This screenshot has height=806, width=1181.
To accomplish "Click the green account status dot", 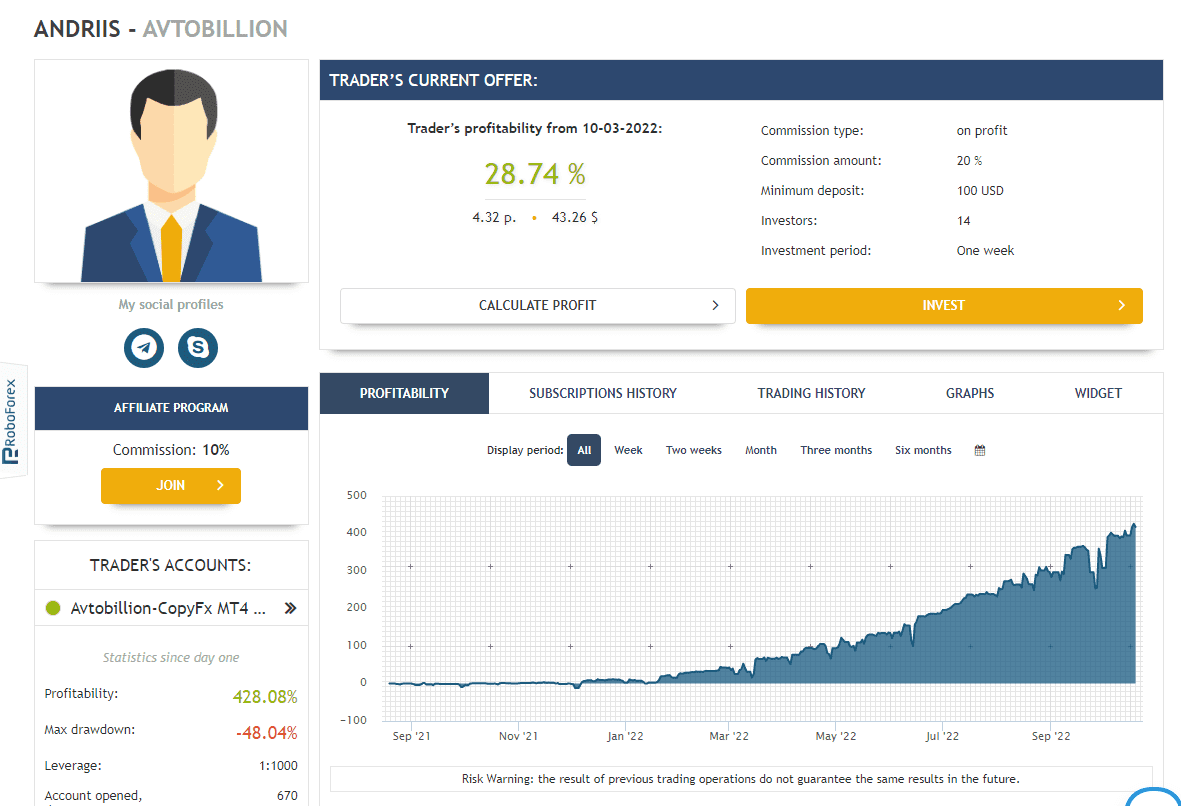I will pos(53,608).
